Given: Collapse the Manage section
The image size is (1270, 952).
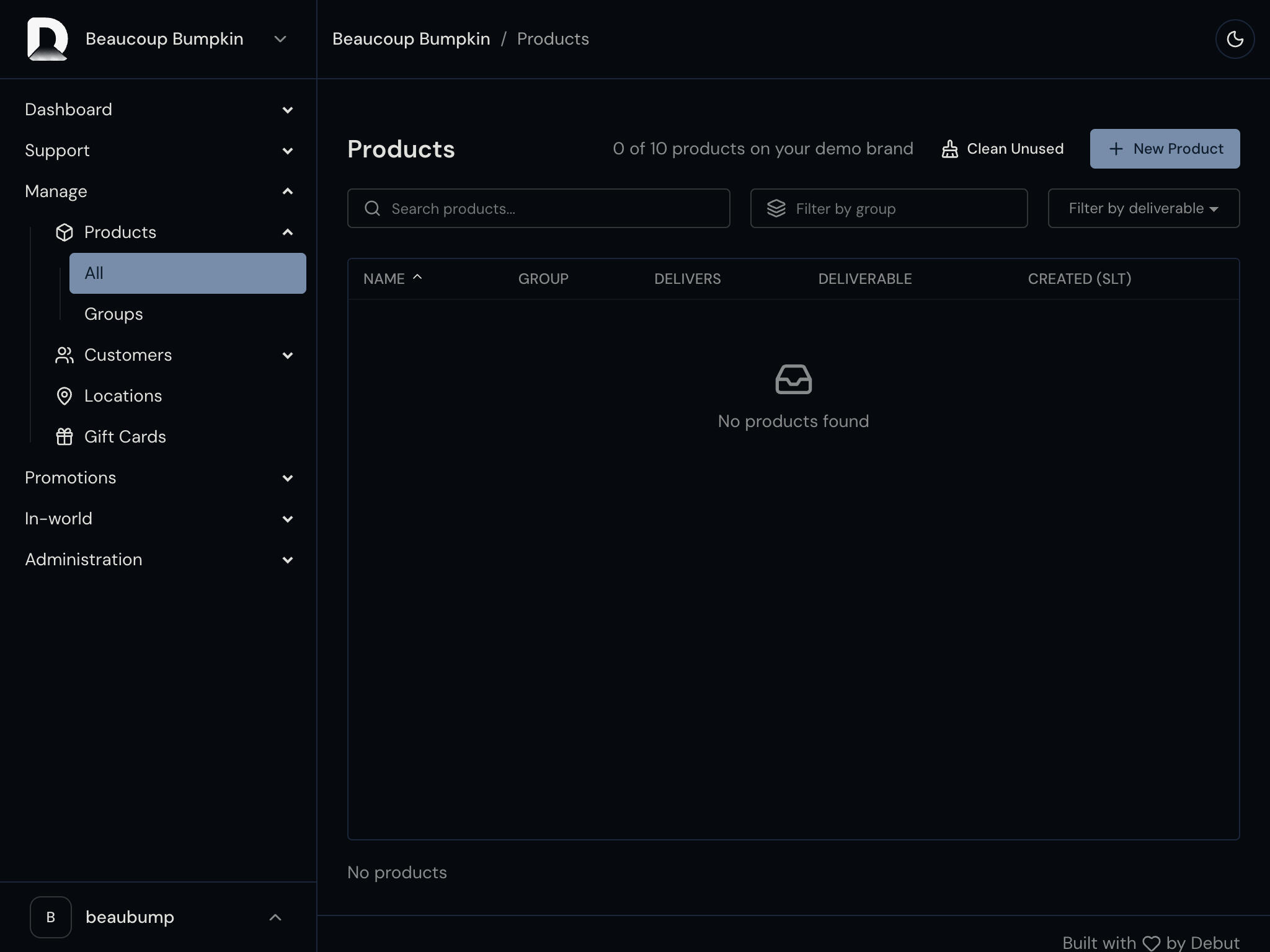Looking at the screenshot, I should (x=159, y=192).
